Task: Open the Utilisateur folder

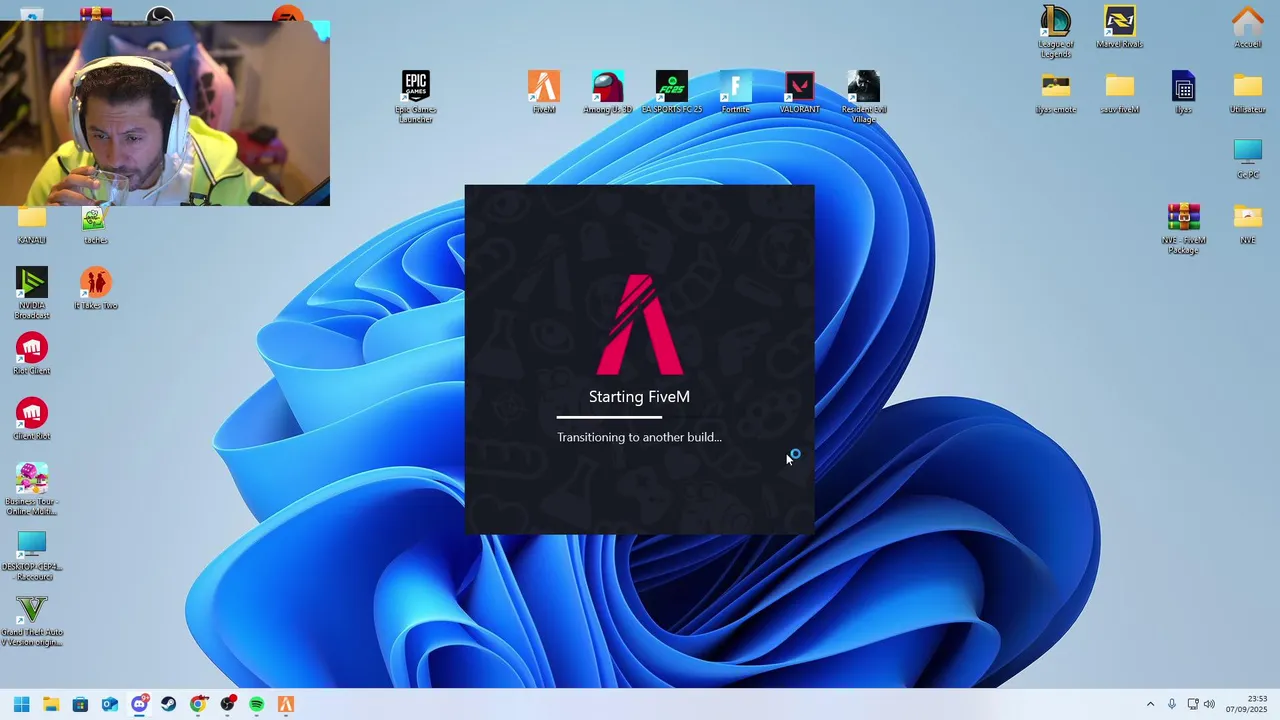Action: [x=1247, y=92]
